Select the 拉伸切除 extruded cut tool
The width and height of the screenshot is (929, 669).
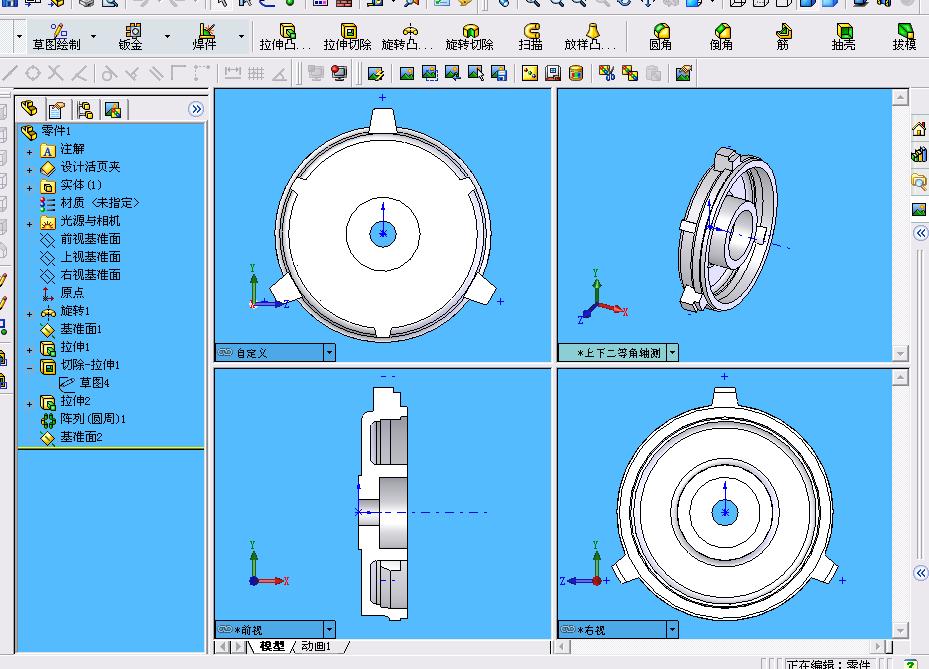(x=347, y=37)
